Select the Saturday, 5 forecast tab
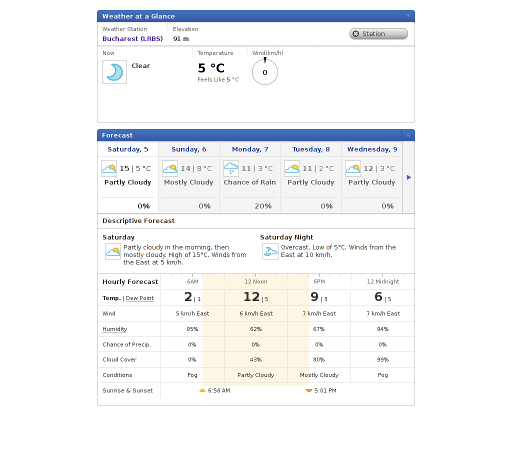The image size is (512, 467). point(128,149)
